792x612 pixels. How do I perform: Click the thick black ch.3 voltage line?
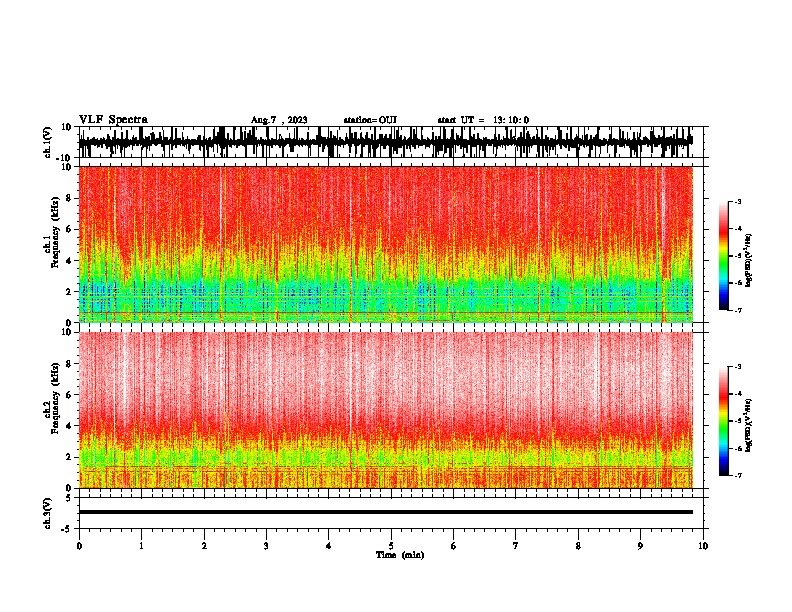pos(386,512)
